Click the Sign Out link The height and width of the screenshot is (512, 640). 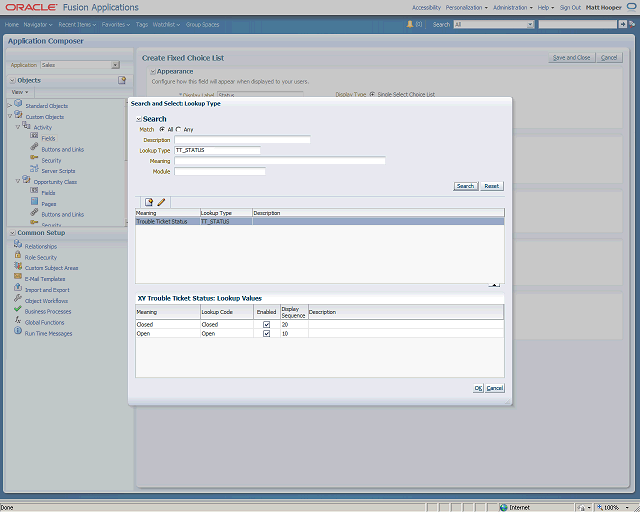click(570, 7)
